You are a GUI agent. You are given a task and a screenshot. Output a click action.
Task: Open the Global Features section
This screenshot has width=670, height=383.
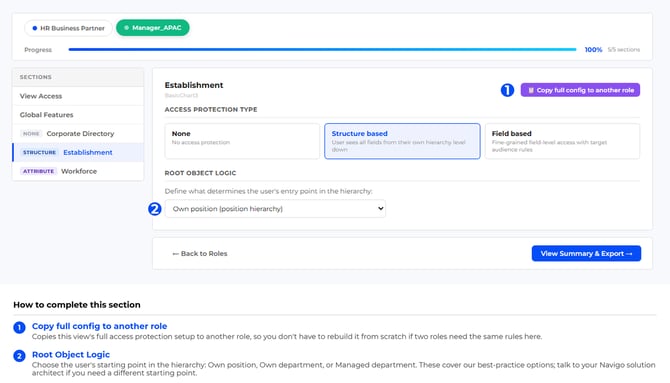78,115
